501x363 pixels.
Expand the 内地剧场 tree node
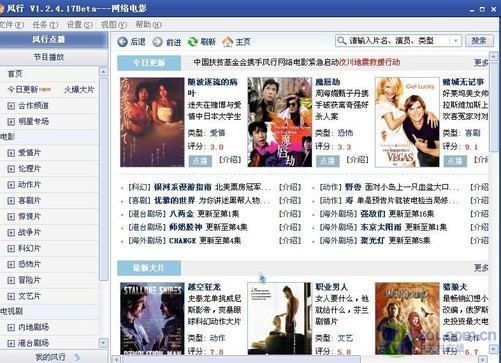[11, 327]
